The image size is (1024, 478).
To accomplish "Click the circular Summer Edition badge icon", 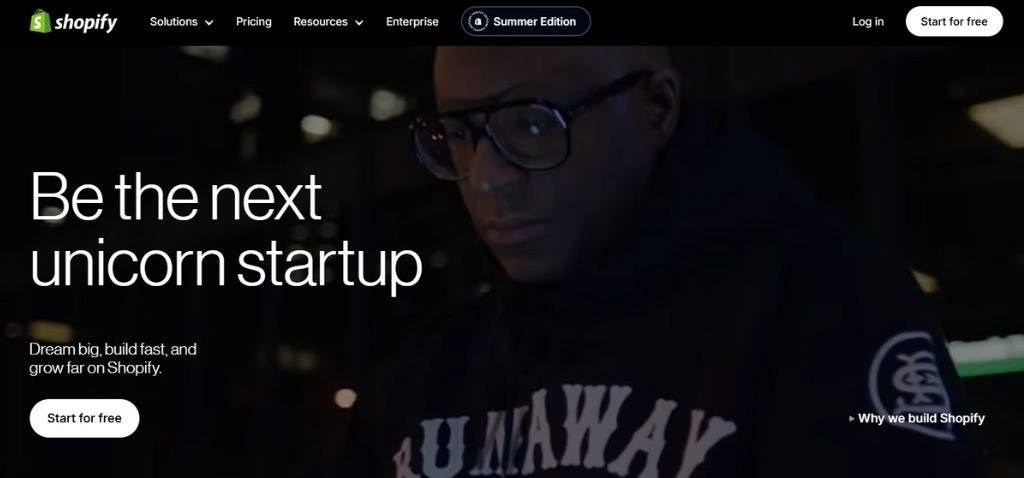I will coord(478,22).
